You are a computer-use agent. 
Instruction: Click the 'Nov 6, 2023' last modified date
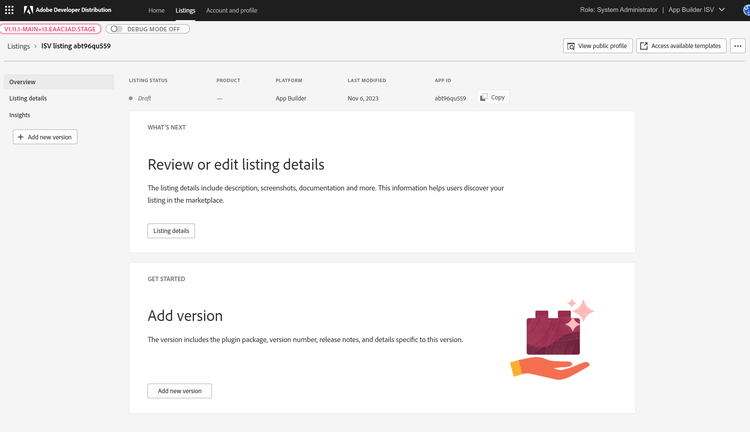pyautogui.click(x=363, y=98)
